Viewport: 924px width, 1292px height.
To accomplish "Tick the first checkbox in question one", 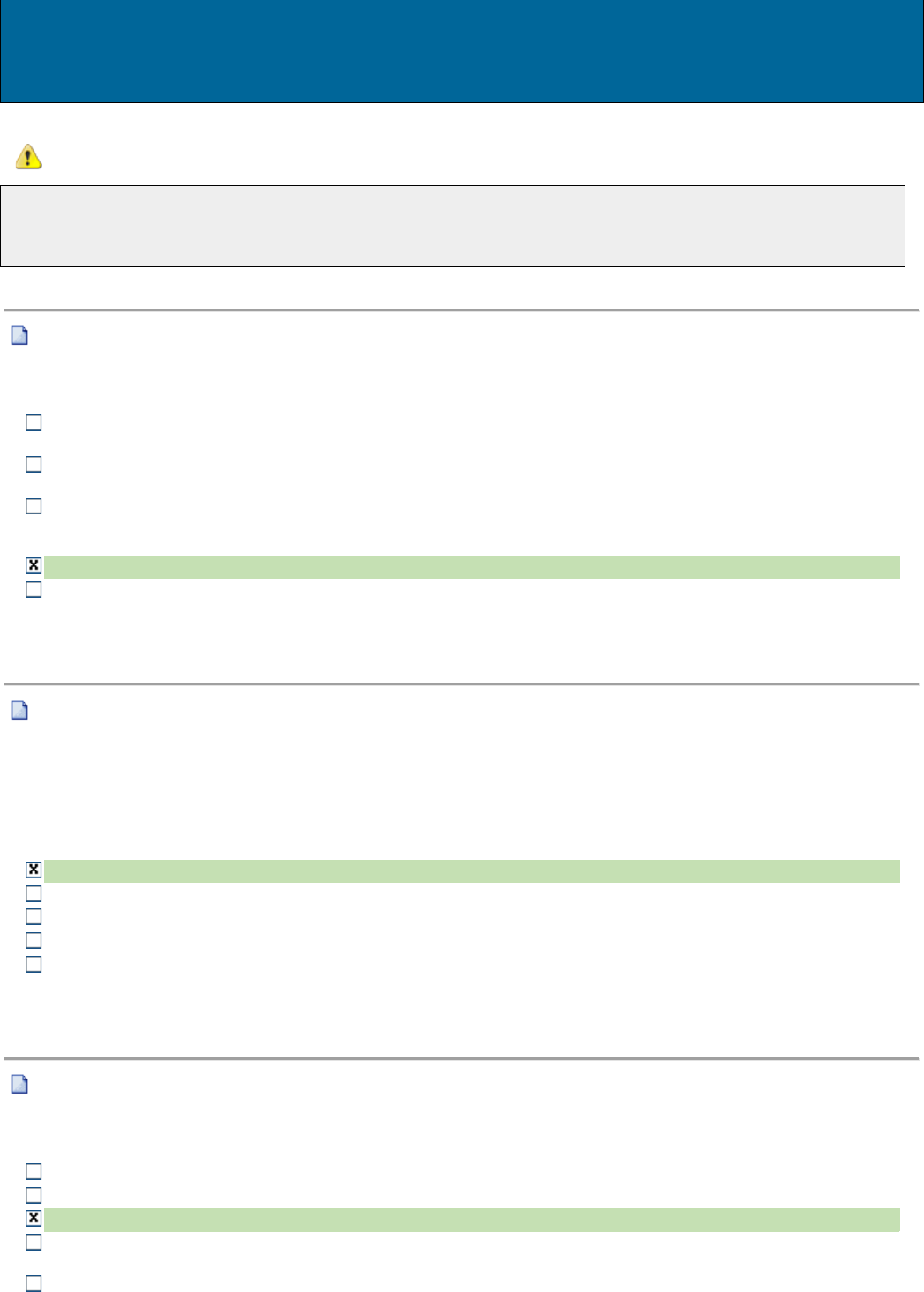I will click(x=34, y=423).
